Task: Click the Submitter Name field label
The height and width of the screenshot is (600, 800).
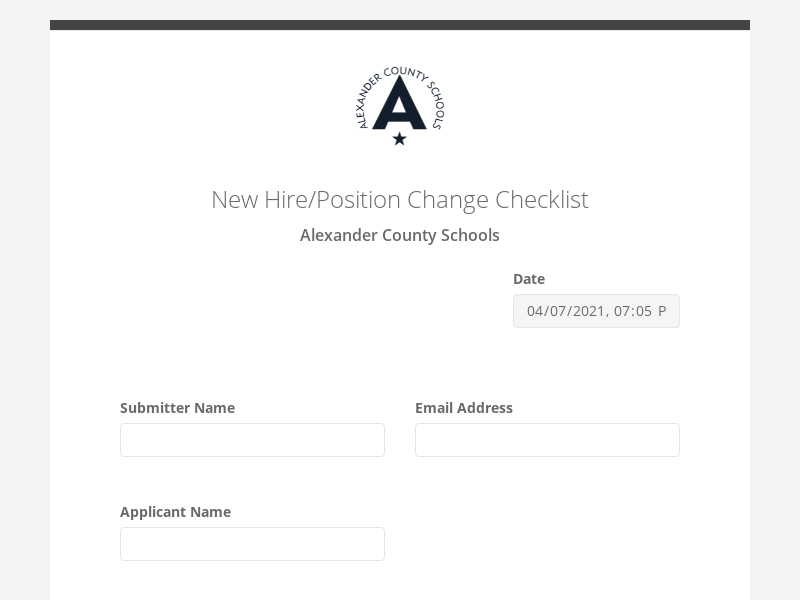Action: tap(177, 408)
